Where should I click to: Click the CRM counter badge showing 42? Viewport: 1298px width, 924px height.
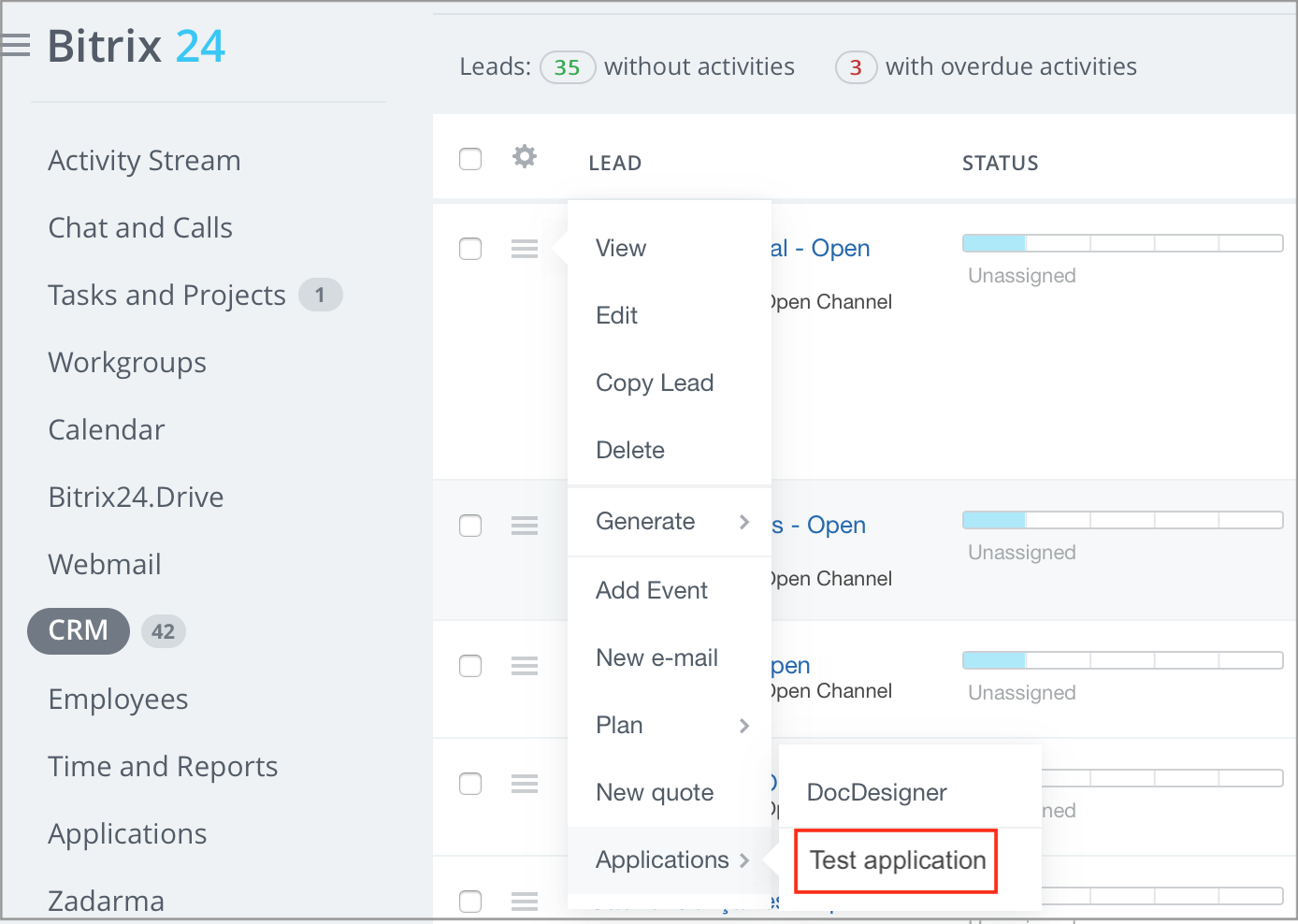coord(164,631)
